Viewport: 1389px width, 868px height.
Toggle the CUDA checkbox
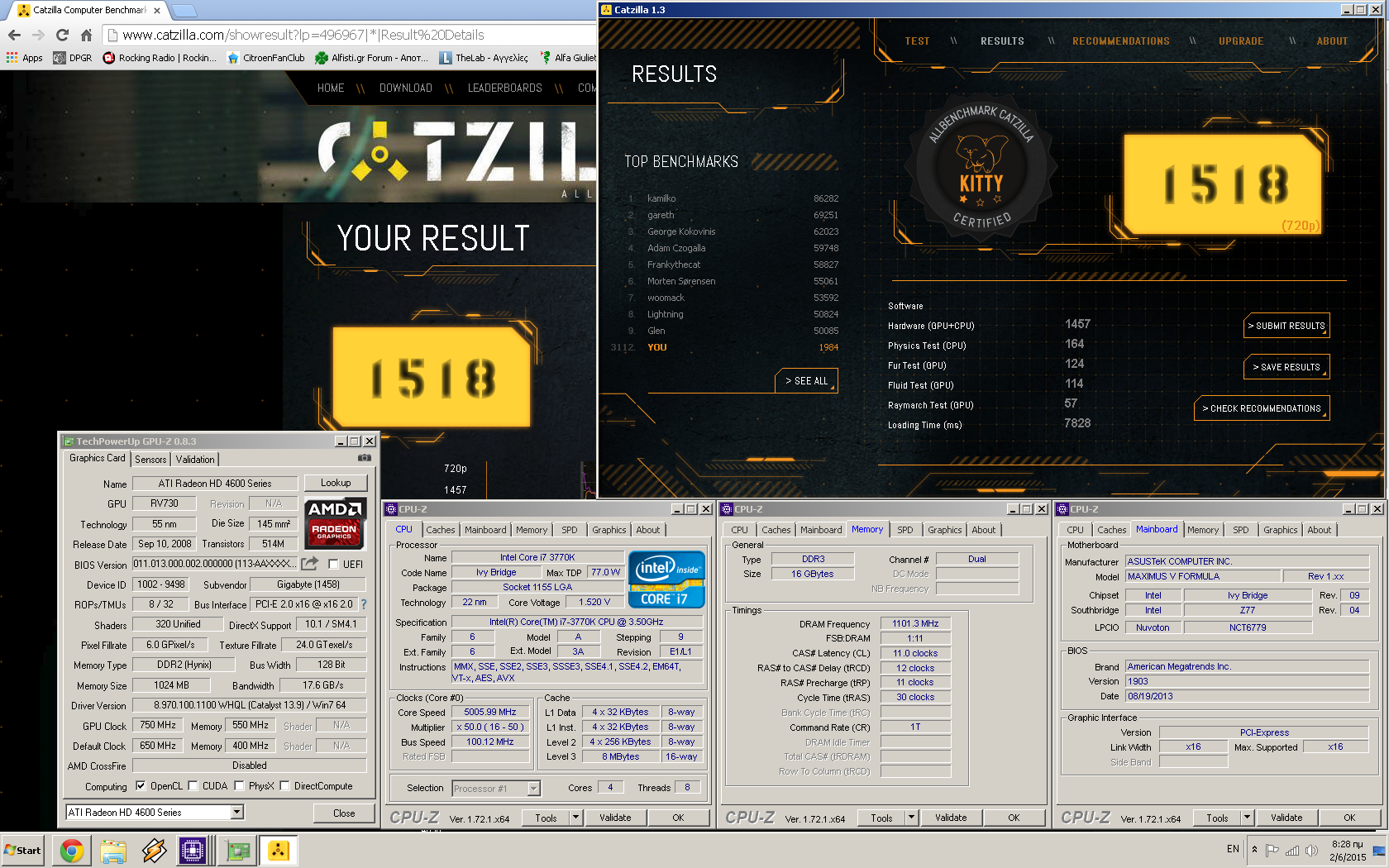[193, 786]
